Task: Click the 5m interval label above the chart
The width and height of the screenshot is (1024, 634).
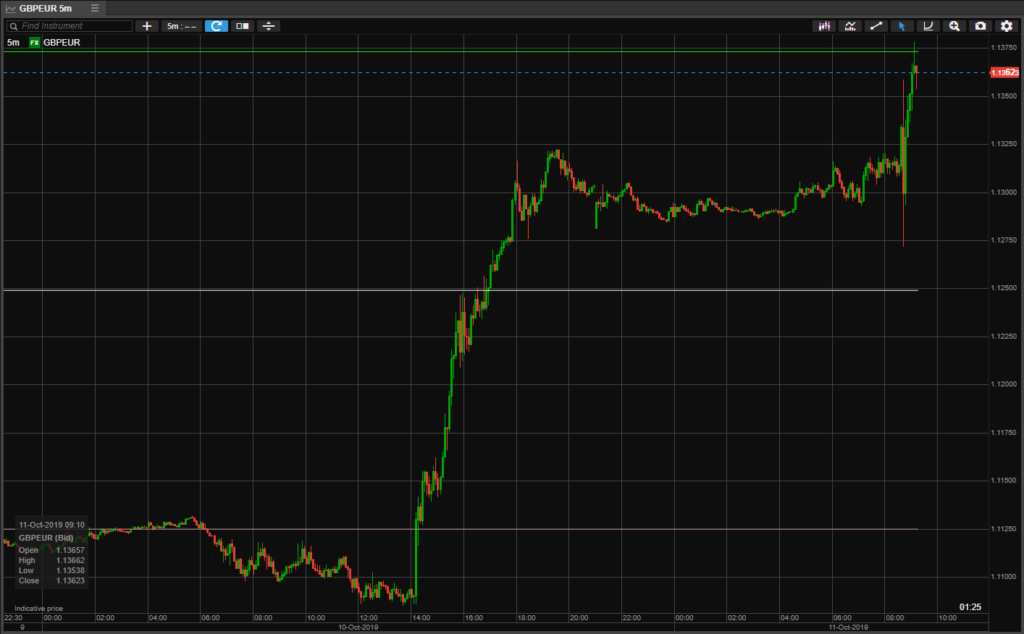Action: [13, 42]
